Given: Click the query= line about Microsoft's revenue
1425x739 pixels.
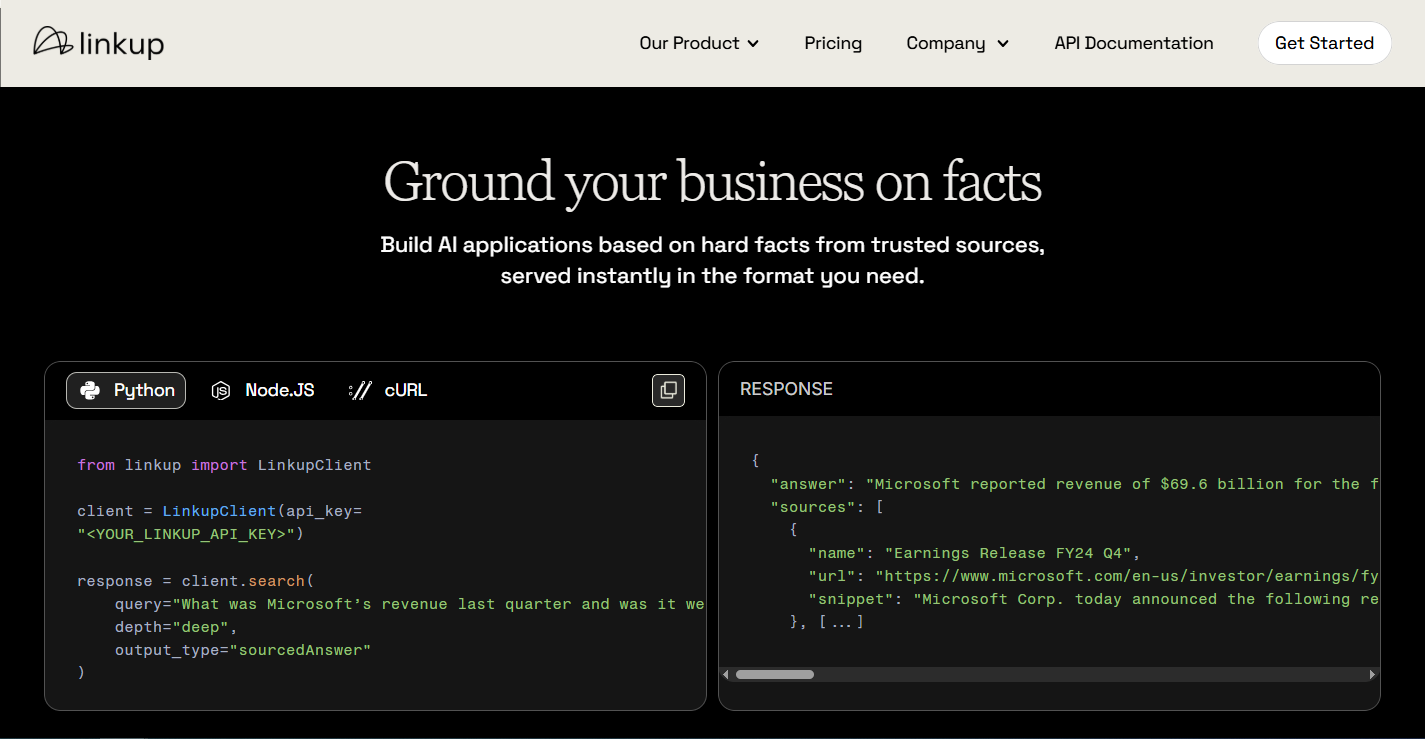Looking at the screenshot, I should click(410, 604).
